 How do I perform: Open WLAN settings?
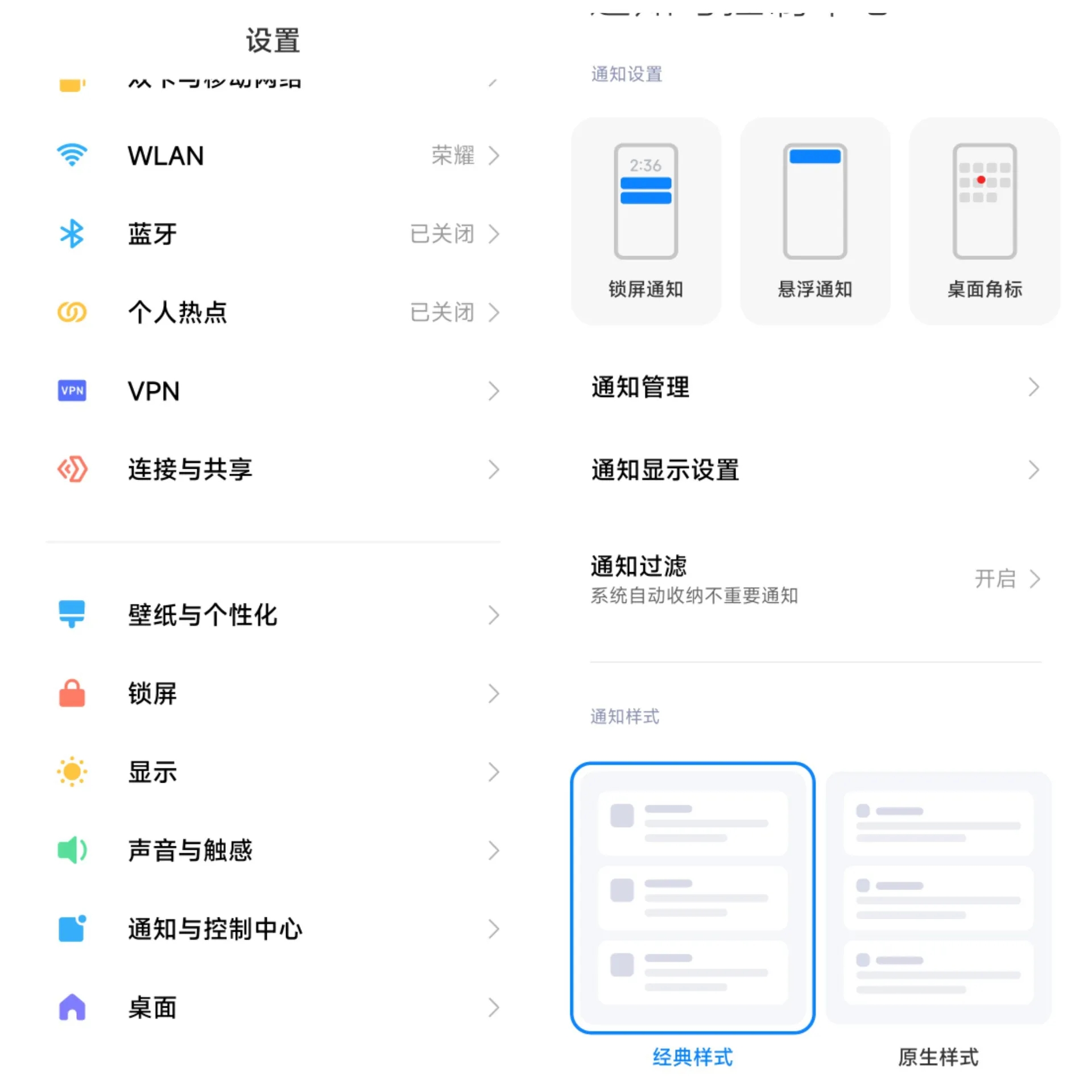click(x=270, y=155)
